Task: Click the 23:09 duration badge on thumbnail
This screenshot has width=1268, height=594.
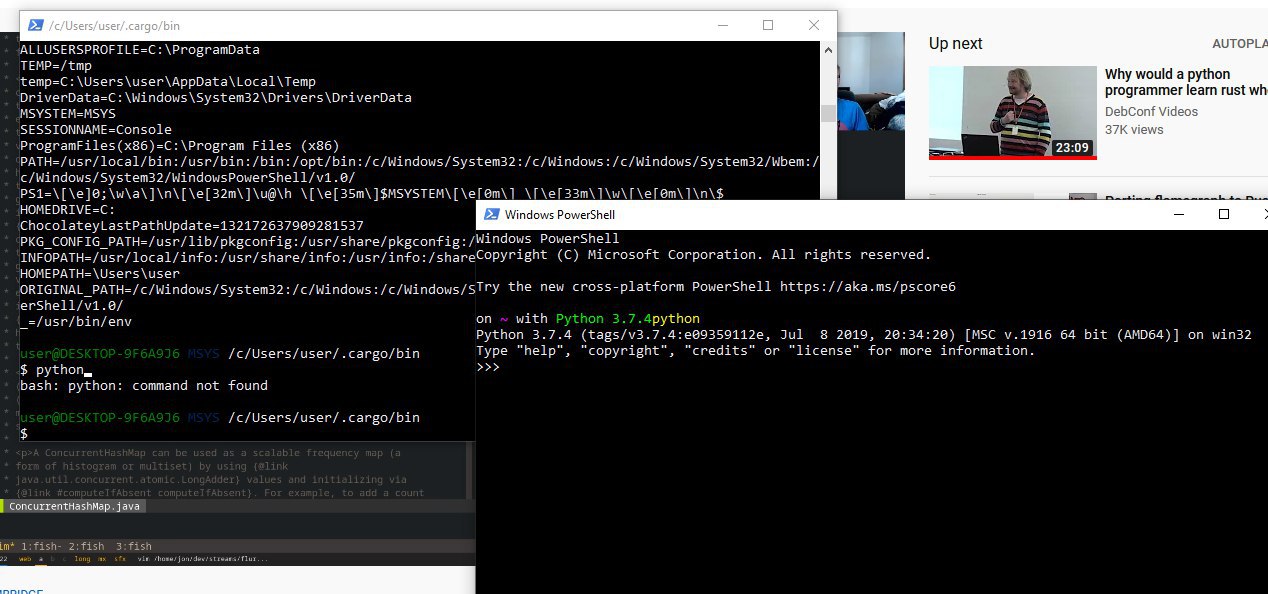Action: (1071, 148)
